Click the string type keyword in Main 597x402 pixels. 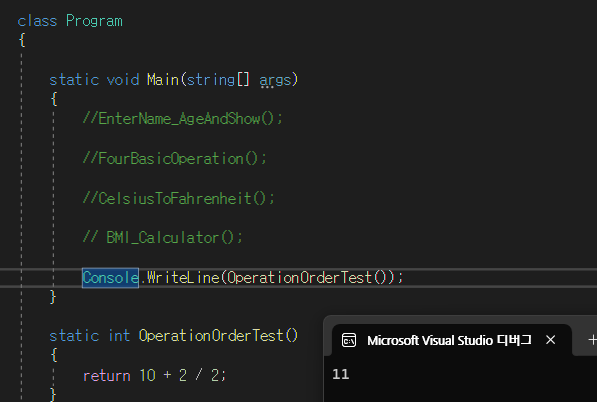(211, 80)
